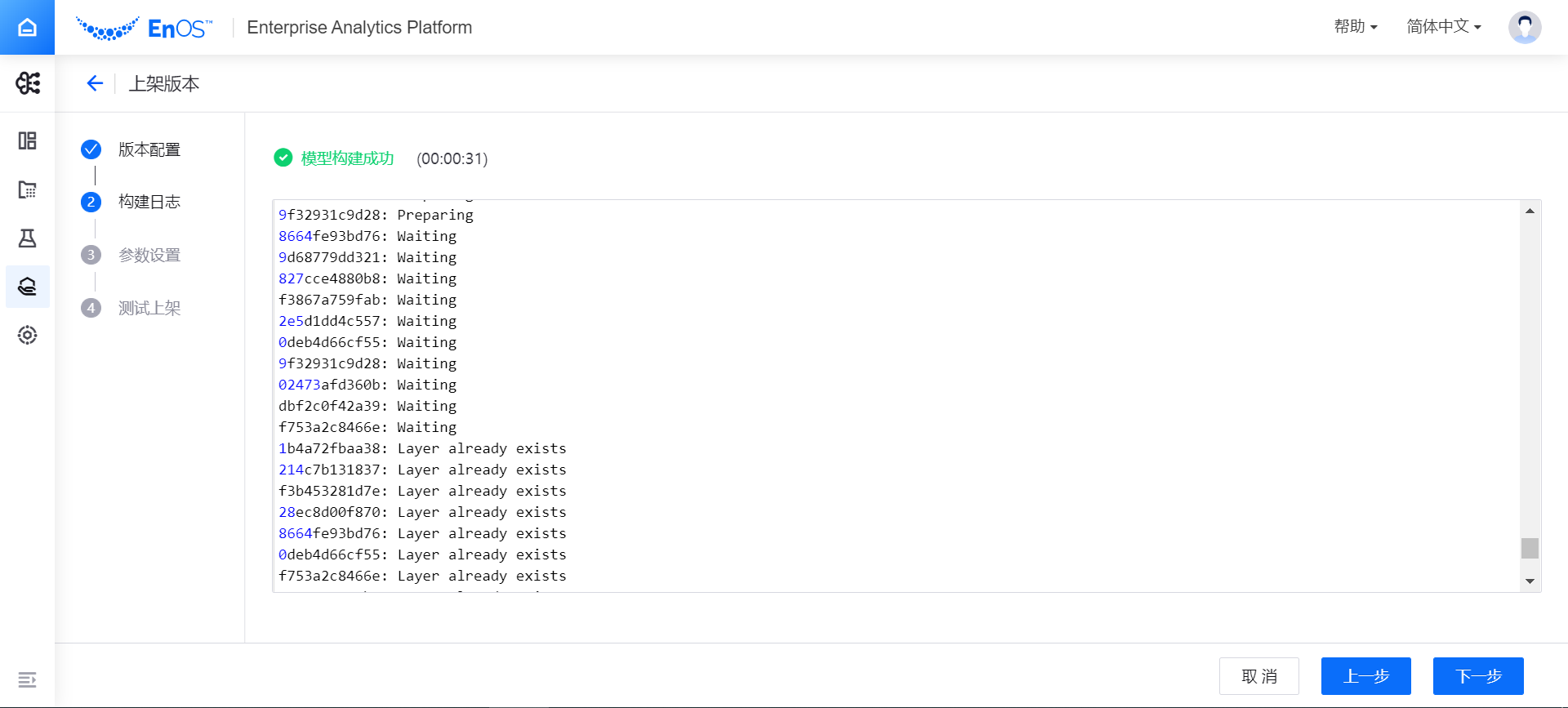Viewport: 1568px width, 708px height.
Task: Open the folder grid icon in sidebar
Action: tap(28, 189)
